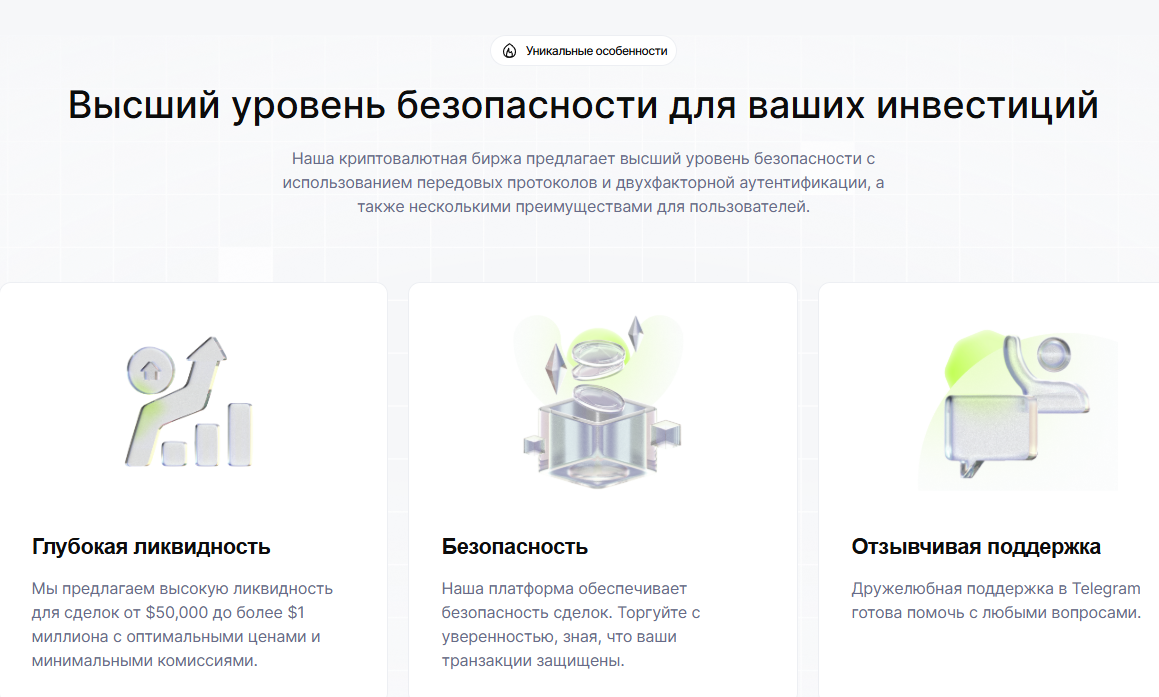This screenshot has width=1159, height=697.
Task: Select the 'Глубокая ликвидность' card title
Action: coord(151,547)
